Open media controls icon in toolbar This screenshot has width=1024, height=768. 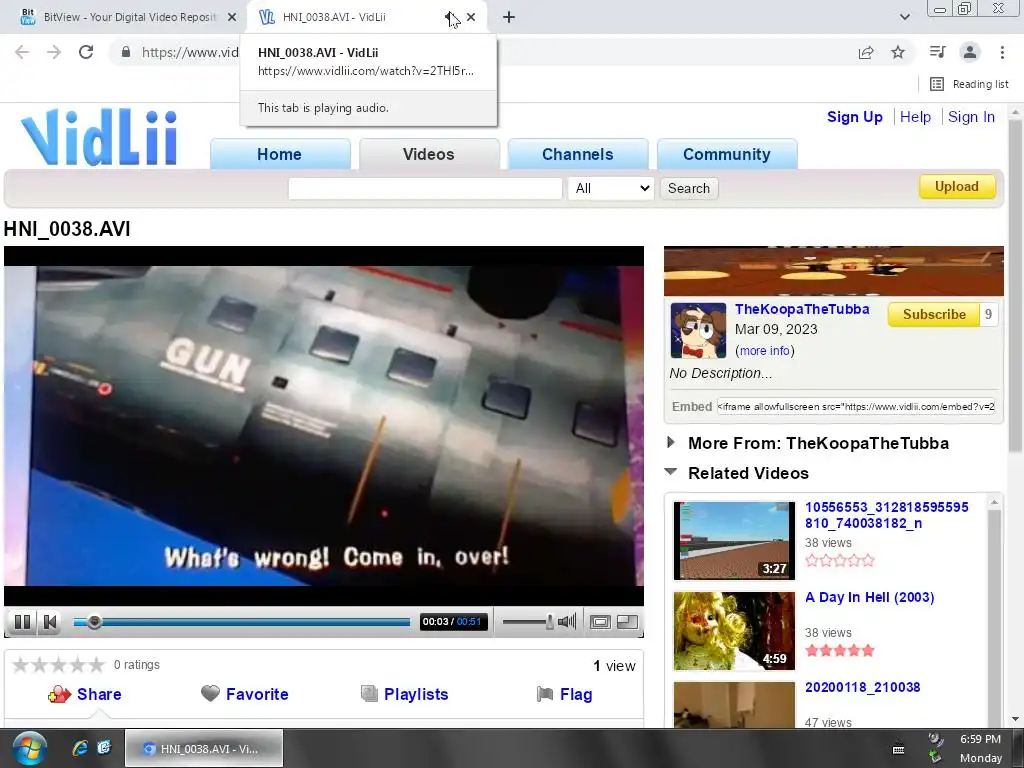pyautogui.click(x=937, y=52)
